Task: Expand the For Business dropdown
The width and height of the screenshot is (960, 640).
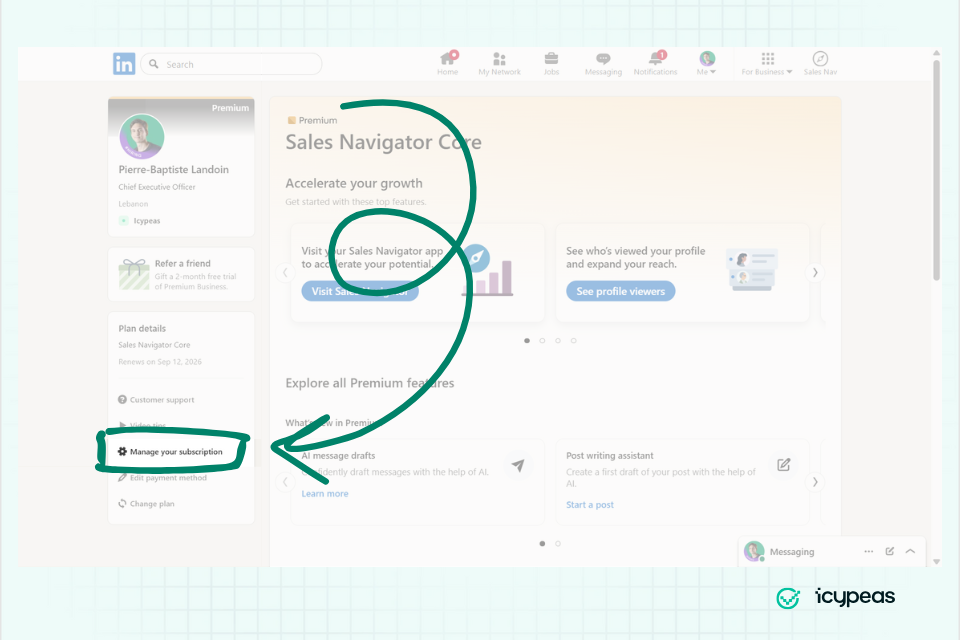Action: (x=767, y=63)
